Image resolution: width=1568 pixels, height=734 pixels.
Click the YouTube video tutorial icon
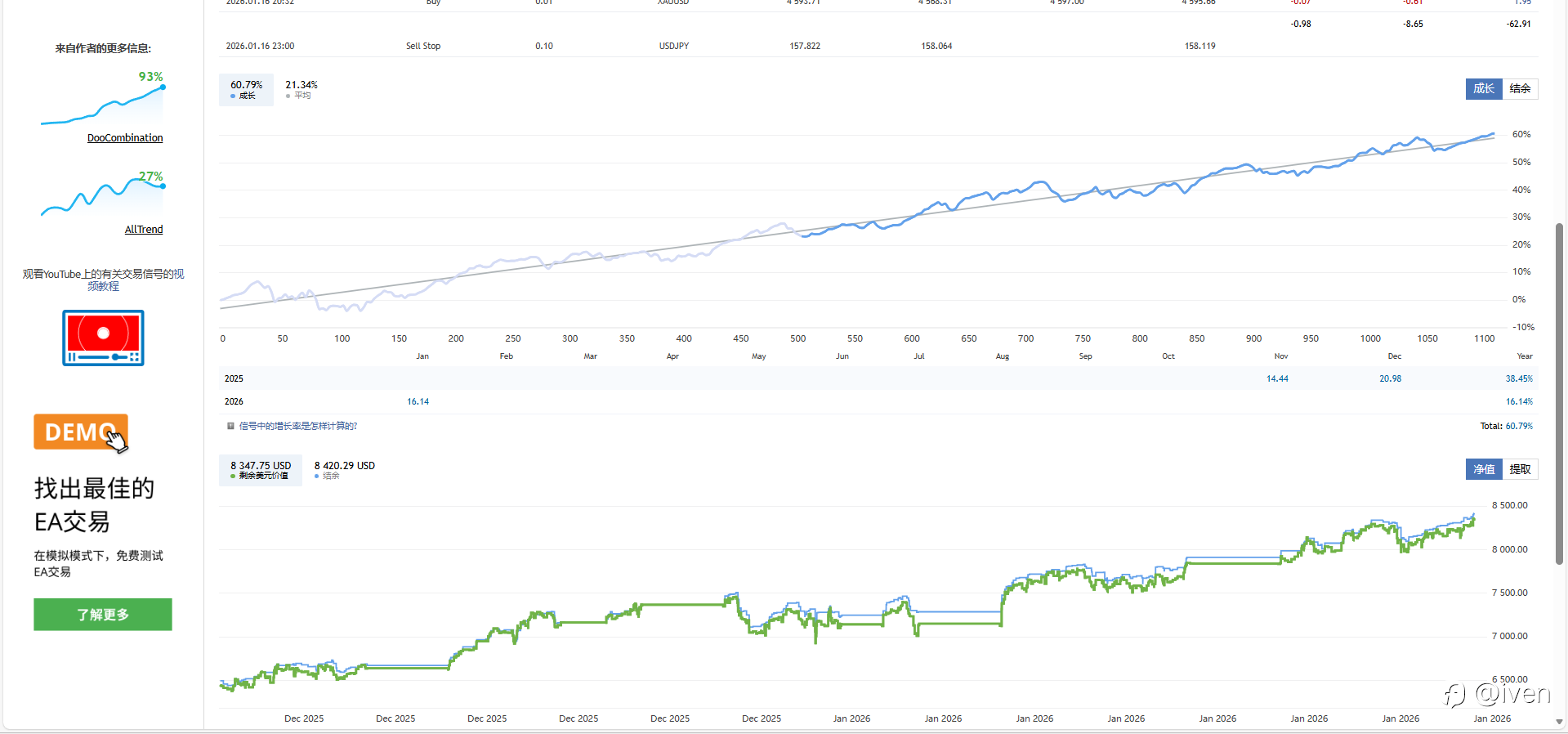103,338
